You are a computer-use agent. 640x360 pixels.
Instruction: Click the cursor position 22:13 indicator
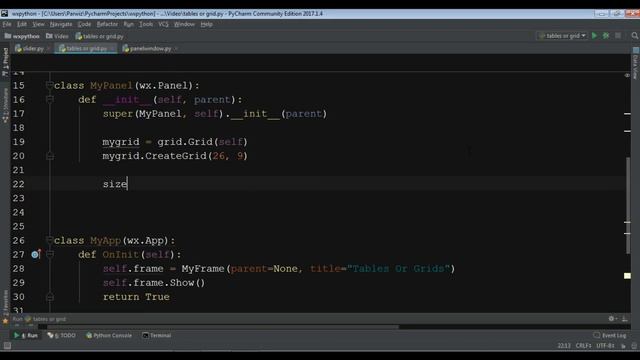pyautogui.click(x=564, y=346)
